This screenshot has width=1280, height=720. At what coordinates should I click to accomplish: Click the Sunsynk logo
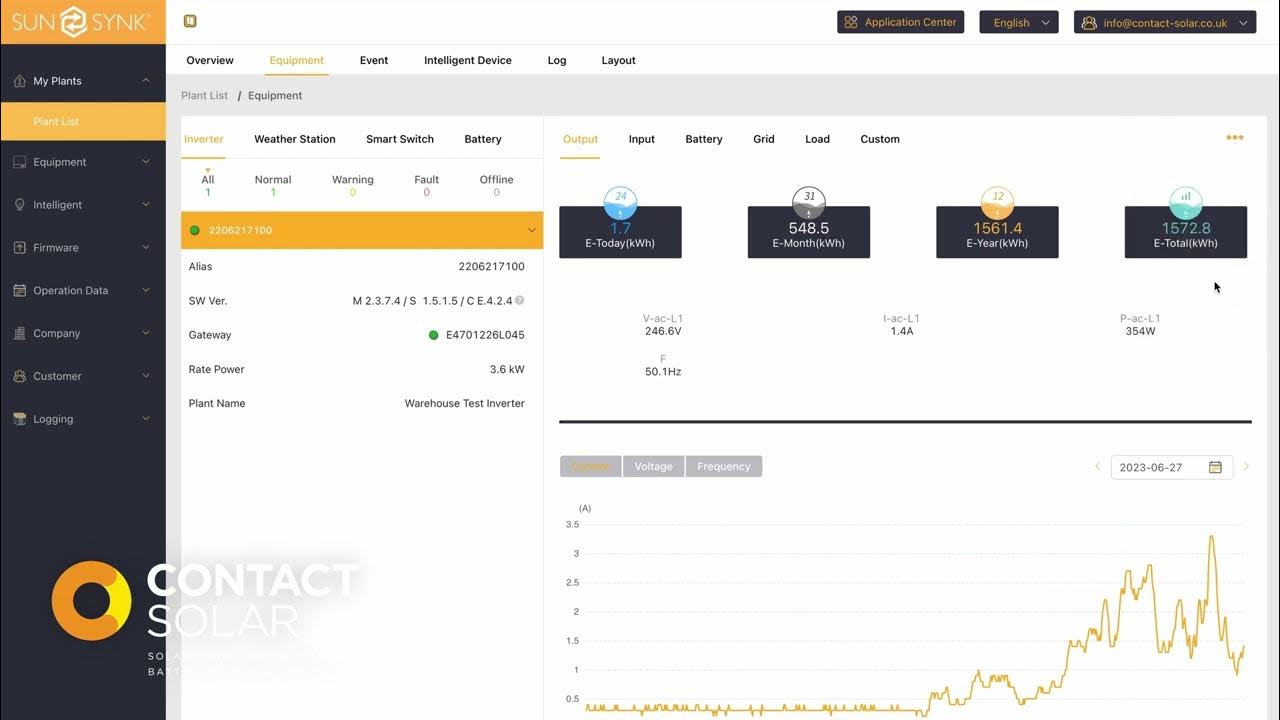coord(82,22)
